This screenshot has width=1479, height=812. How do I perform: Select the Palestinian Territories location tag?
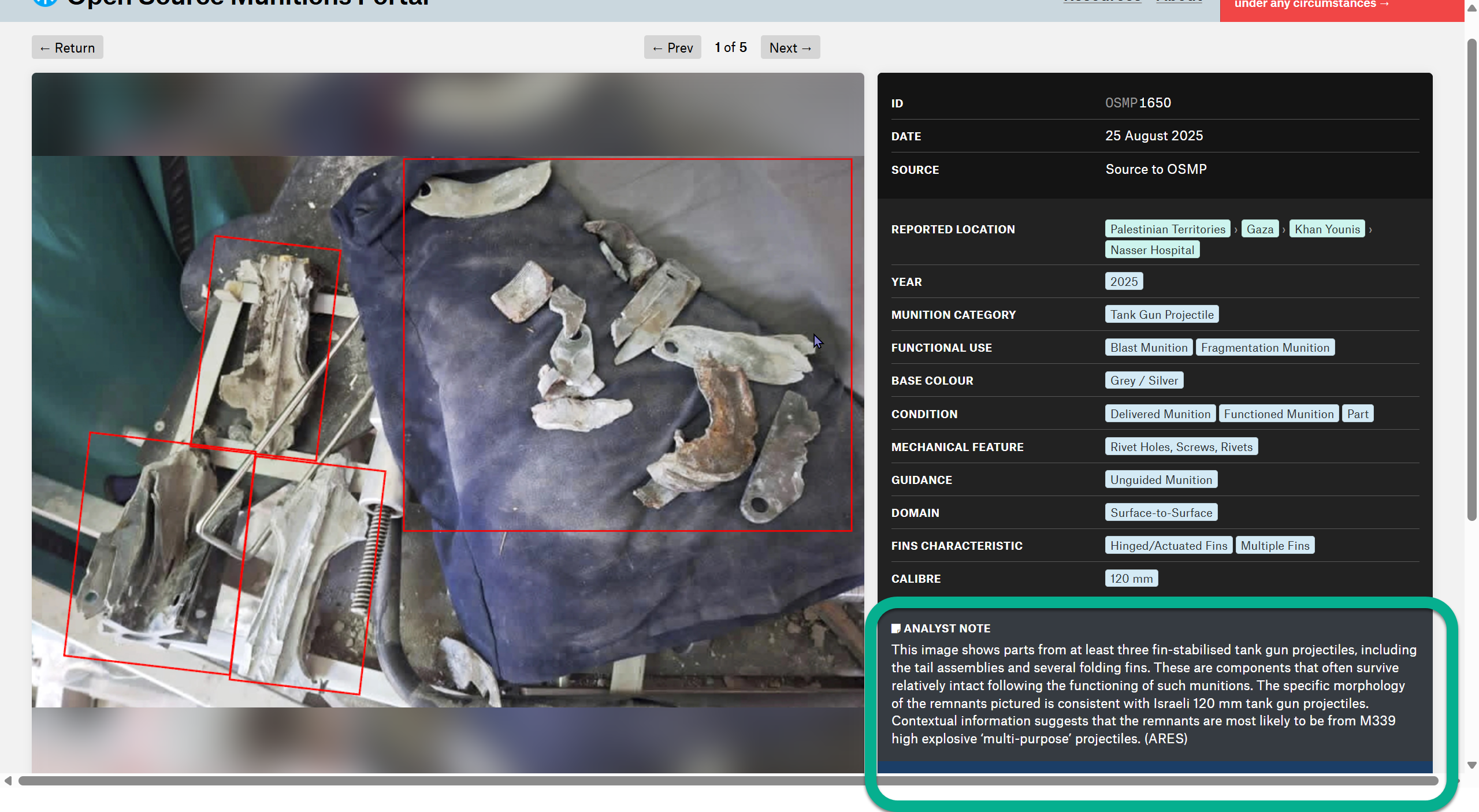click(1167, 229)
